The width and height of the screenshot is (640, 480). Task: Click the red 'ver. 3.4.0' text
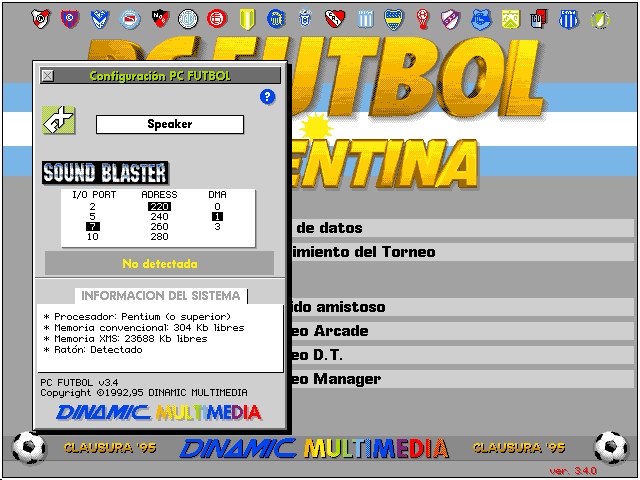tap(573, 471)
